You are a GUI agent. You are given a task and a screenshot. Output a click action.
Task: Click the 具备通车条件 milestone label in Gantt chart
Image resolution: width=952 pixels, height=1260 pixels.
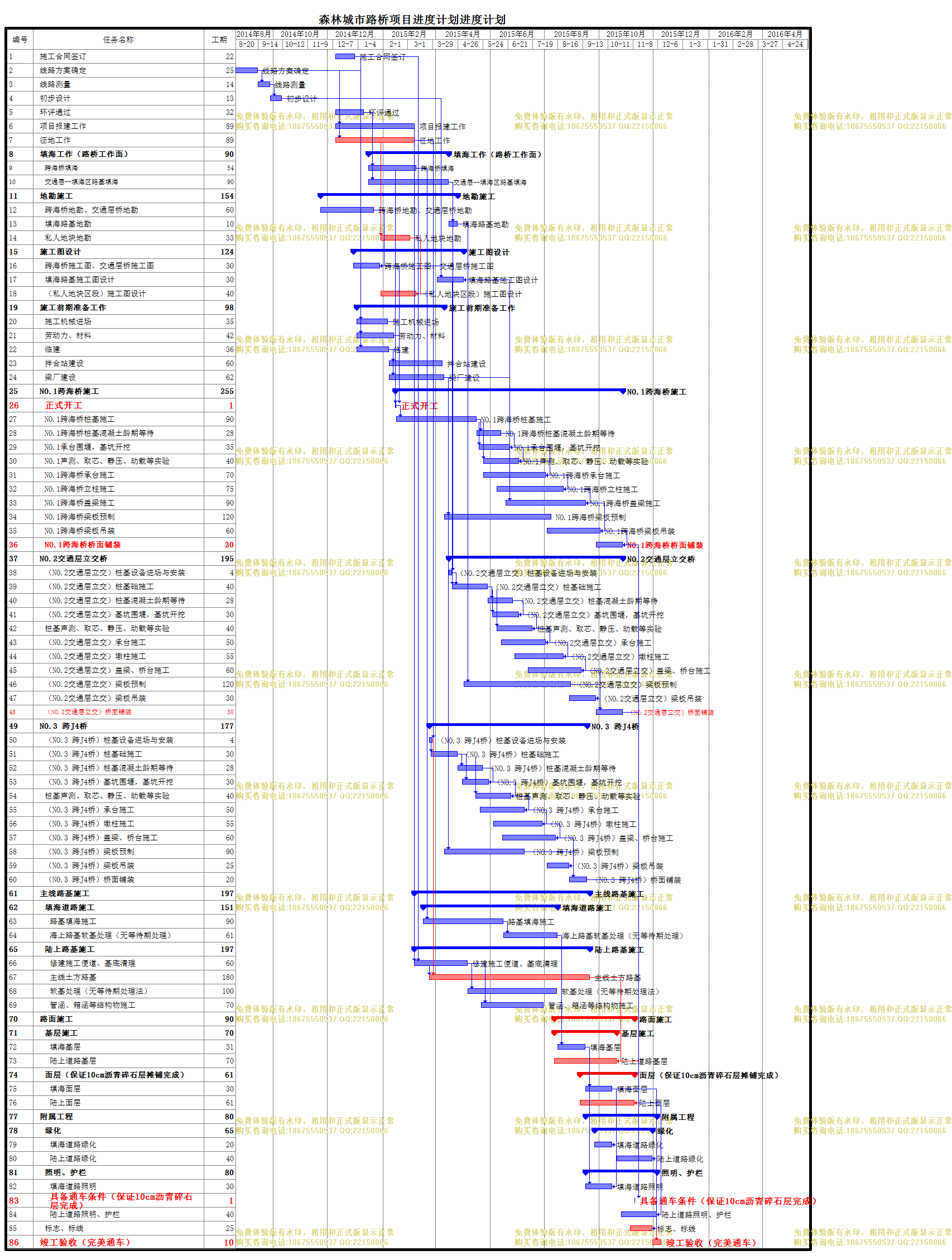(x=729, y=1201)
